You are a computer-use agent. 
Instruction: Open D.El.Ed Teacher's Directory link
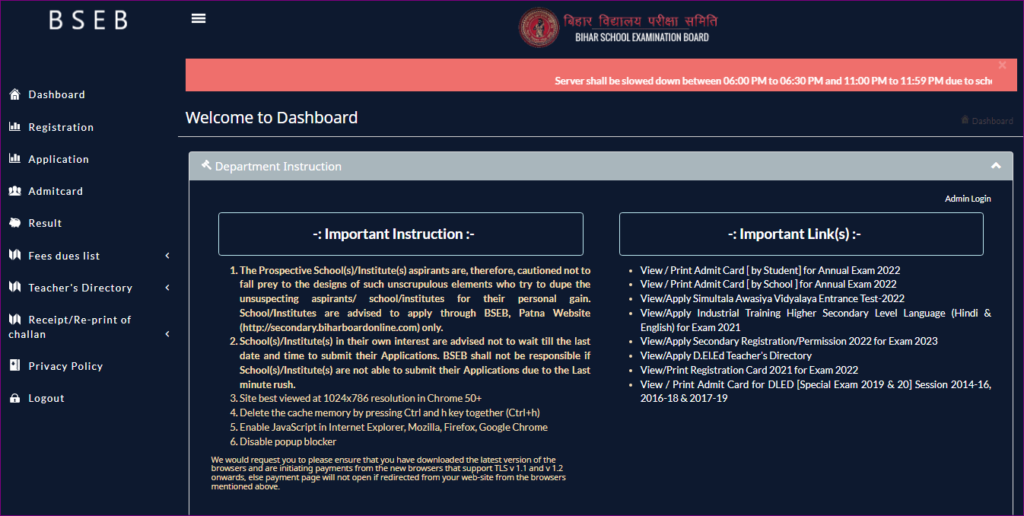pyautogui.click(x=726, y=355)
